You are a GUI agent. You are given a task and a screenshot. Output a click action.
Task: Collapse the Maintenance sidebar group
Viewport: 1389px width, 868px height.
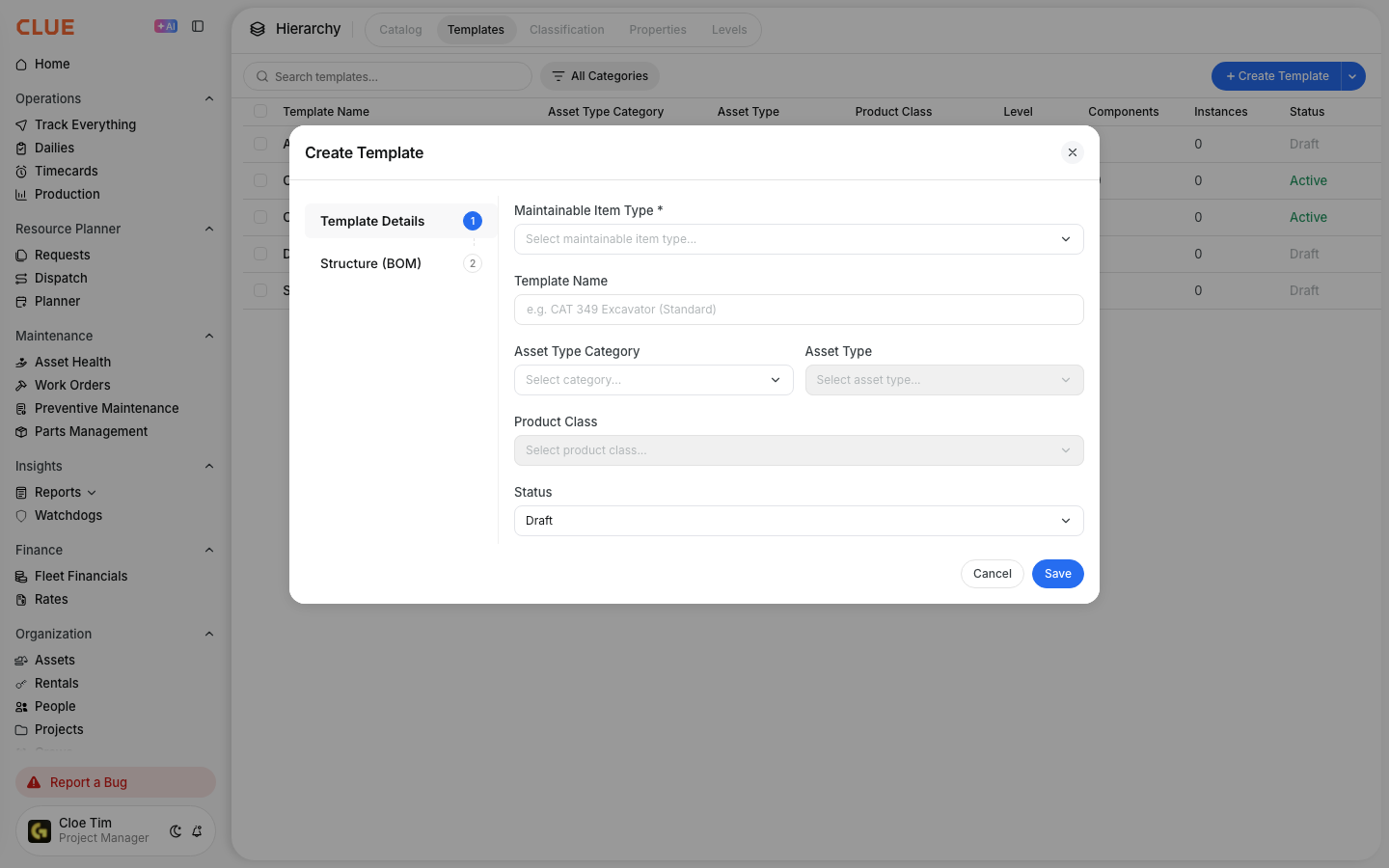click(209, 336)
